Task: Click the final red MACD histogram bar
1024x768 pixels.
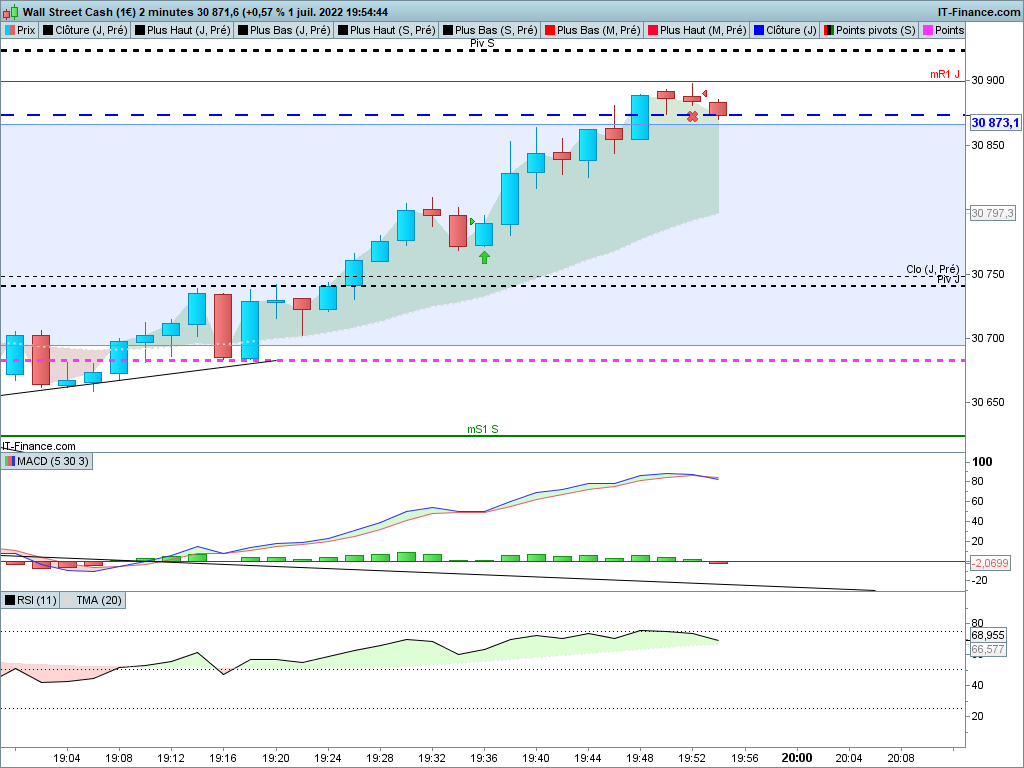Action: coord(718,562)
